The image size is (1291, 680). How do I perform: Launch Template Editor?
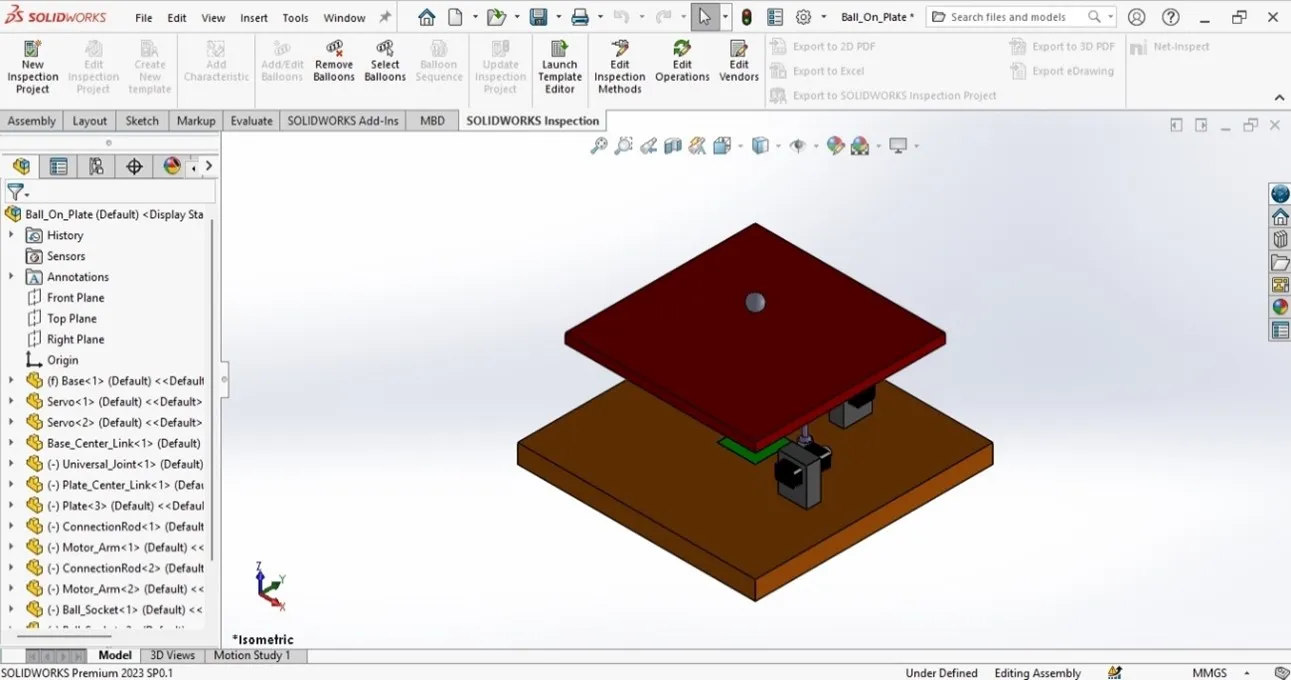(560, 67)
